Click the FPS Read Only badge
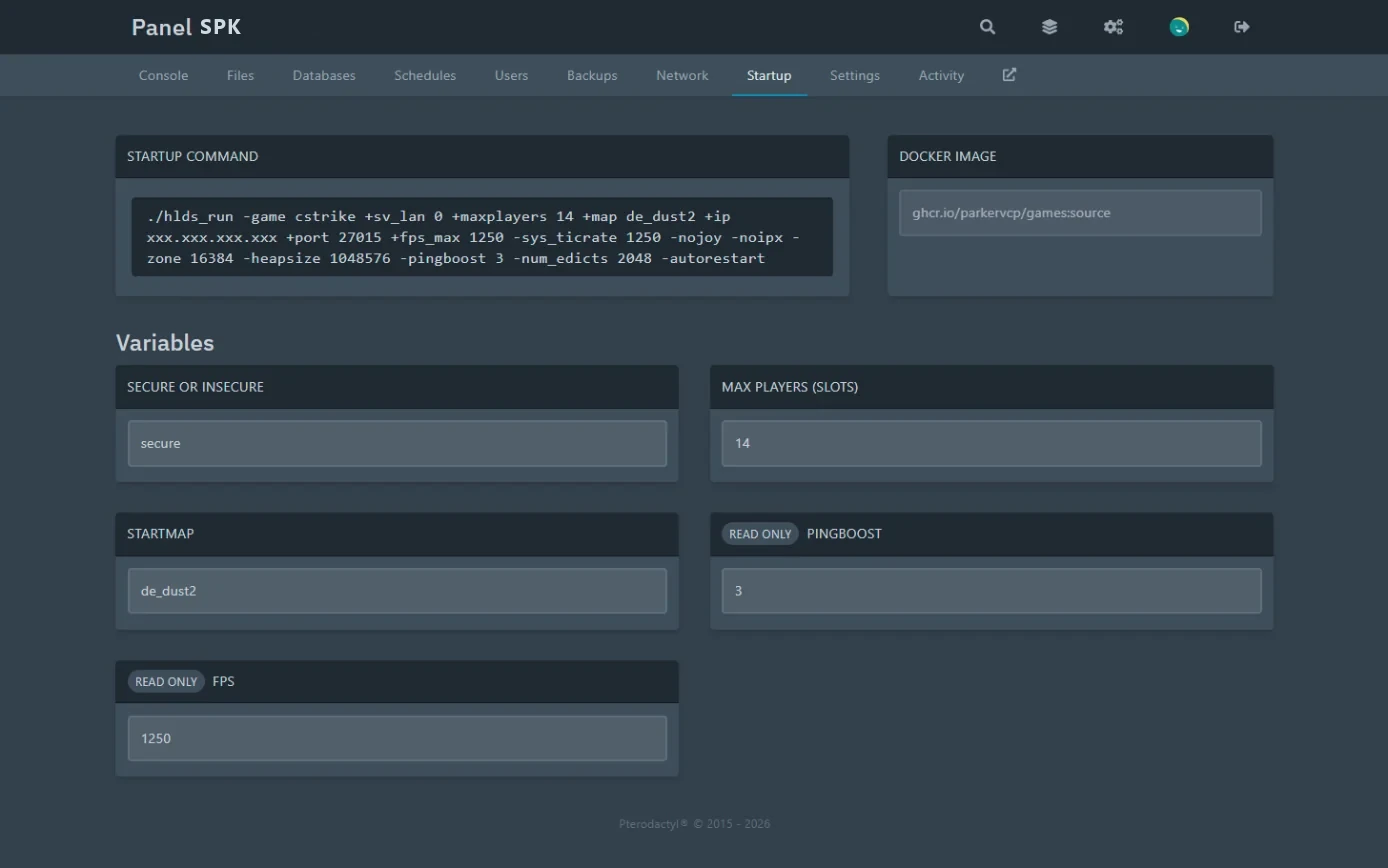 click(x=166, y=682)
